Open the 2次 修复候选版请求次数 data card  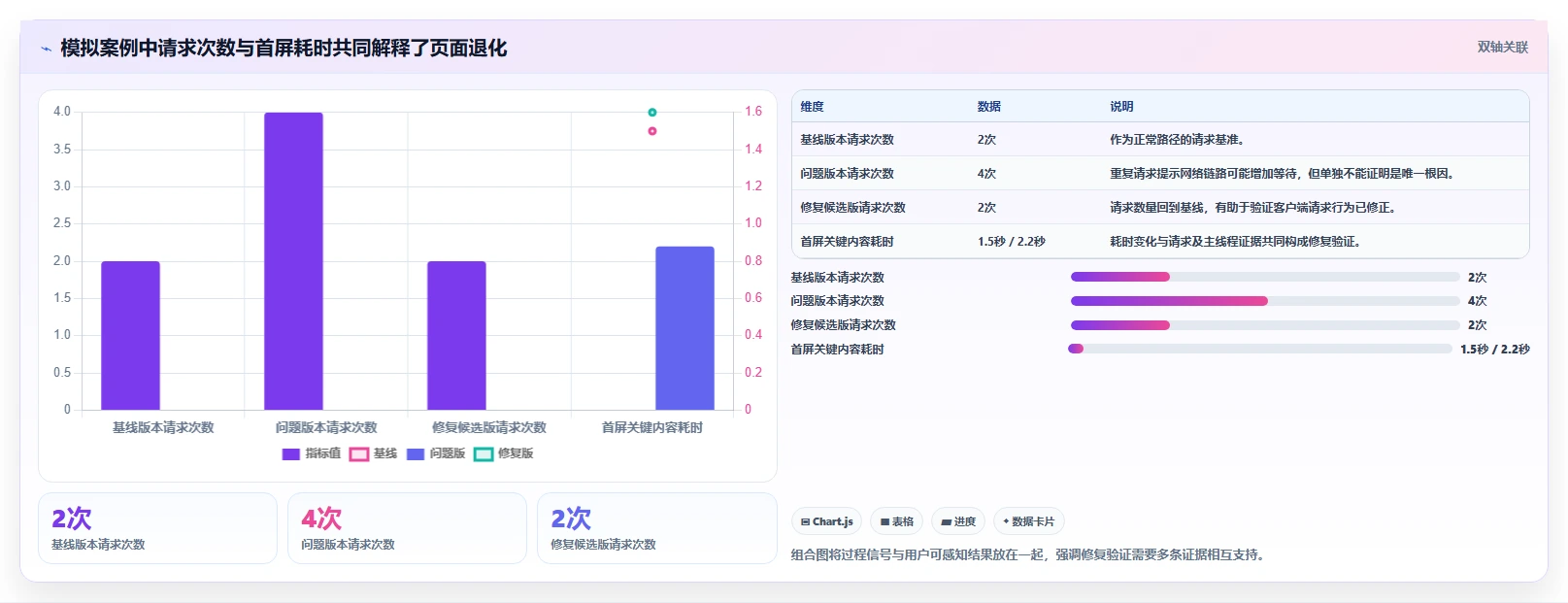[657, 528]
